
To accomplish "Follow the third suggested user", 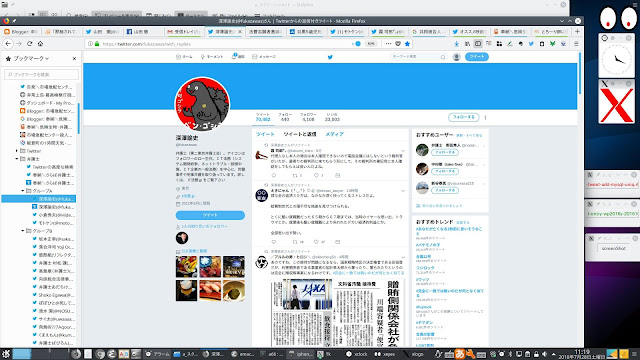I will tap(445, 190).
